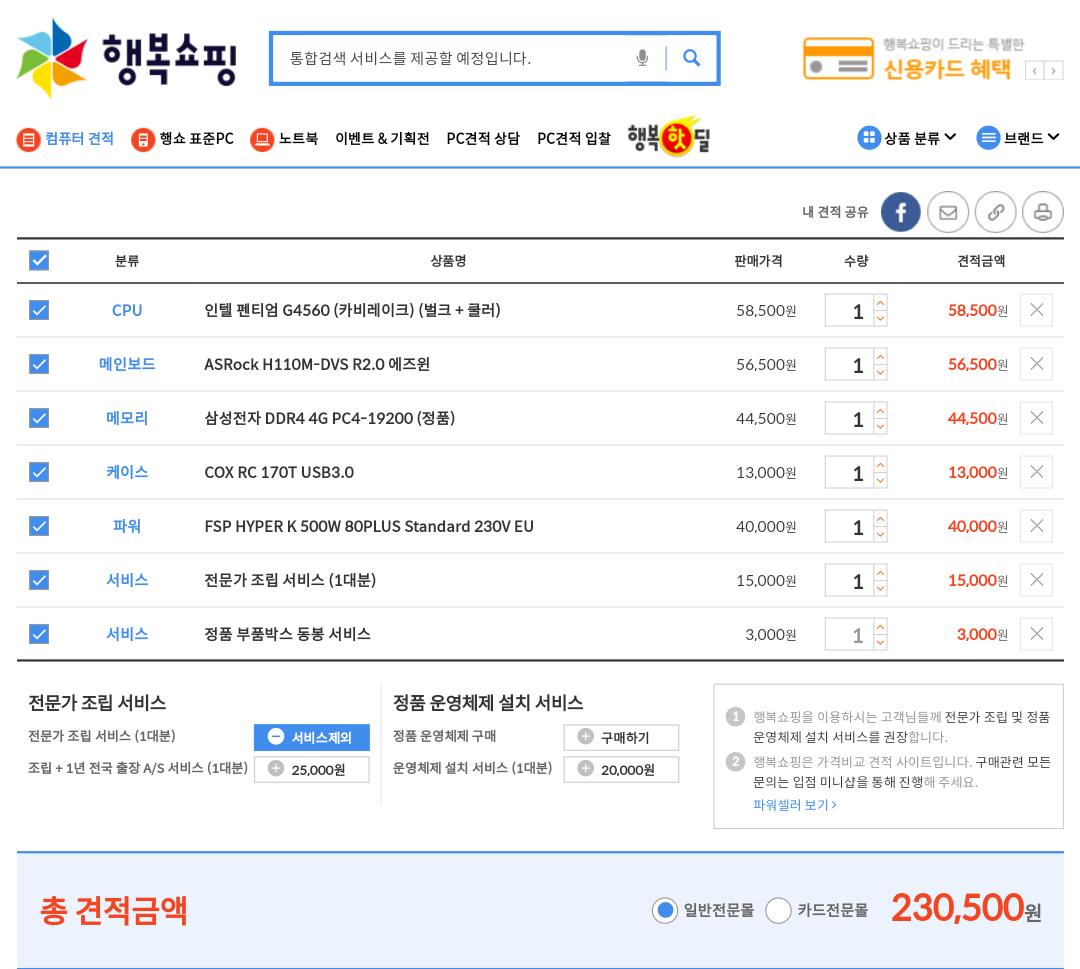Click 구매하기 for 정품 운영체제

(x=621, y=737)
